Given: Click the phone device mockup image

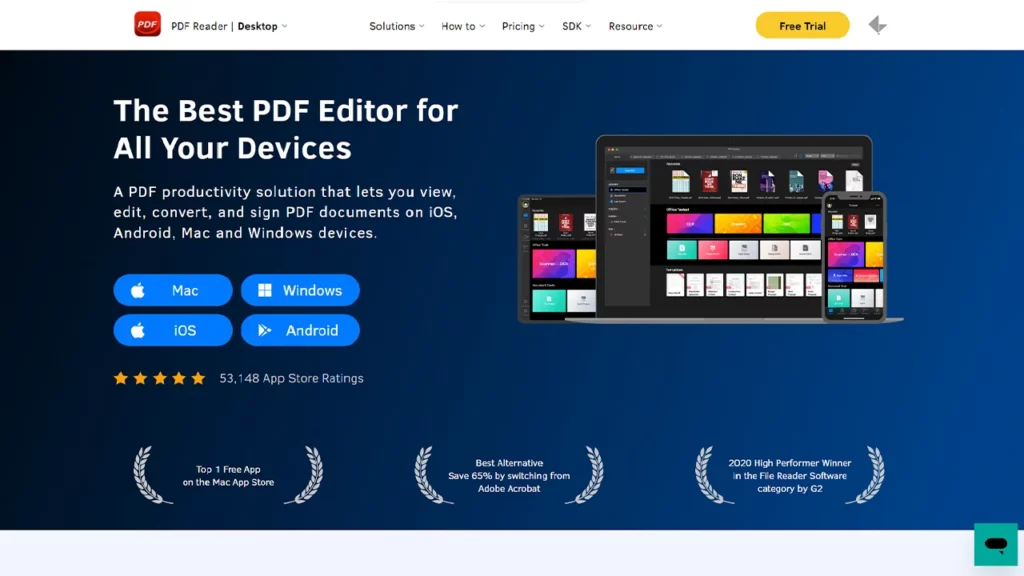Looking at the screenshot, I should [x=853, y=256].
